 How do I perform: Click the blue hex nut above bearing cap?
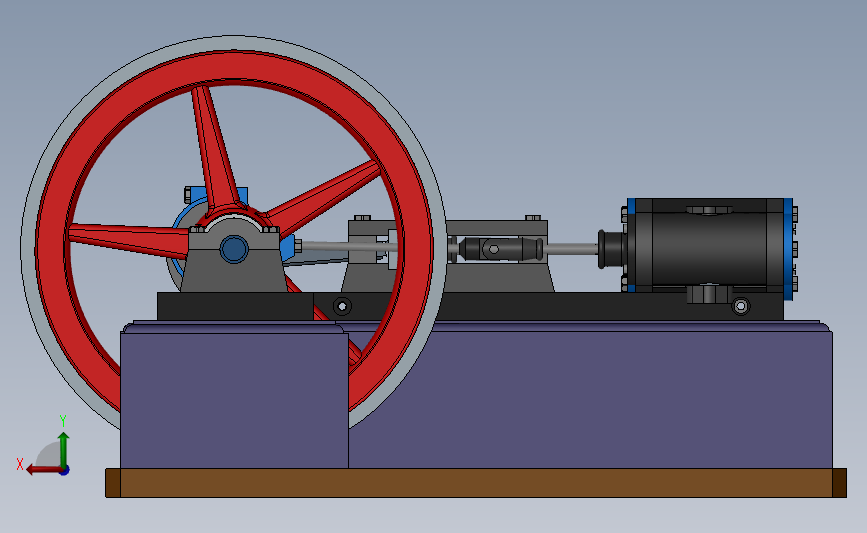[x=188, y=195]
